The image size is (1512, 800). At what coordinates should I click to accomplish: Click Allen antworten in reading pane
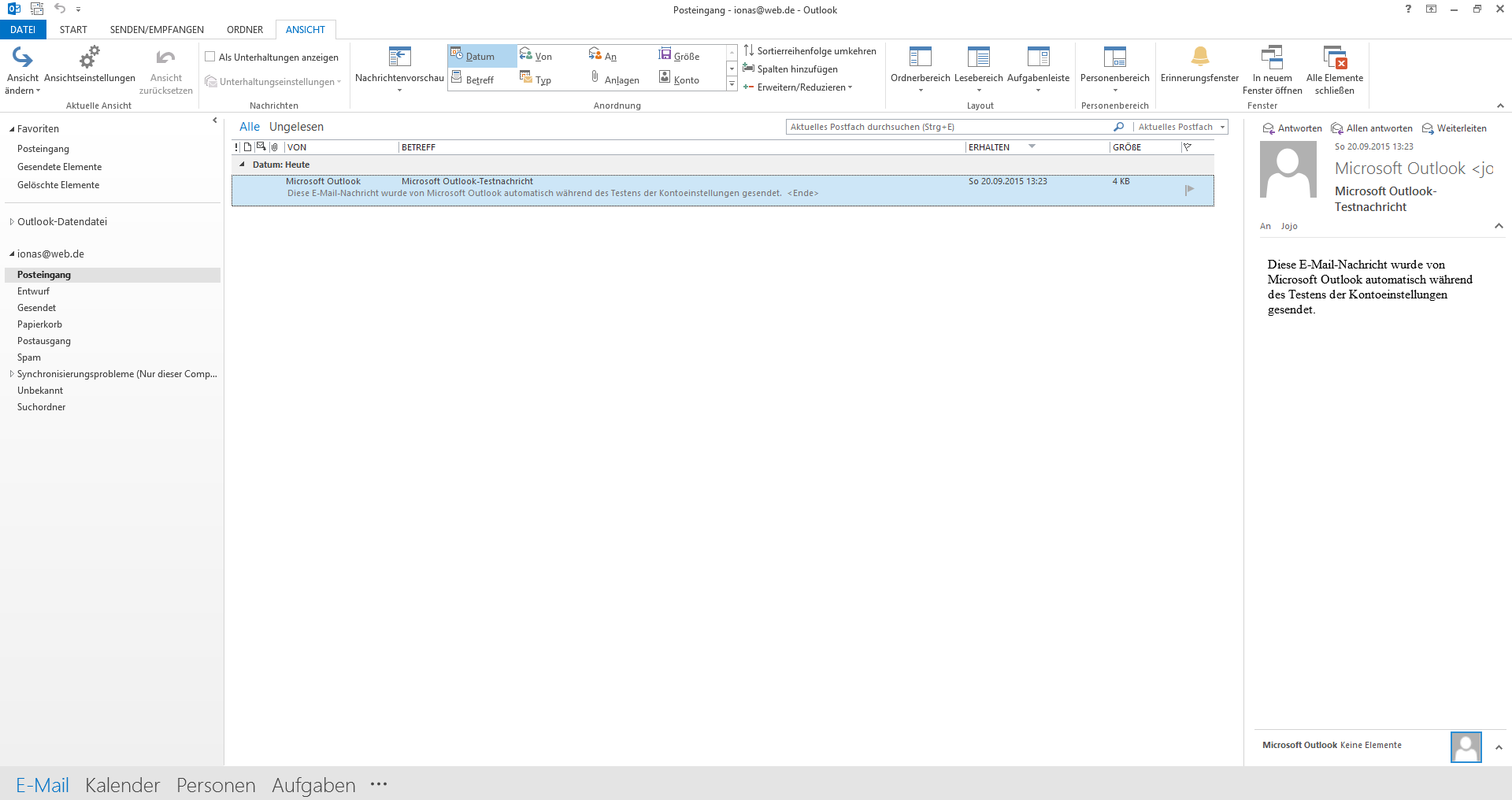(x=1372, y=128)
